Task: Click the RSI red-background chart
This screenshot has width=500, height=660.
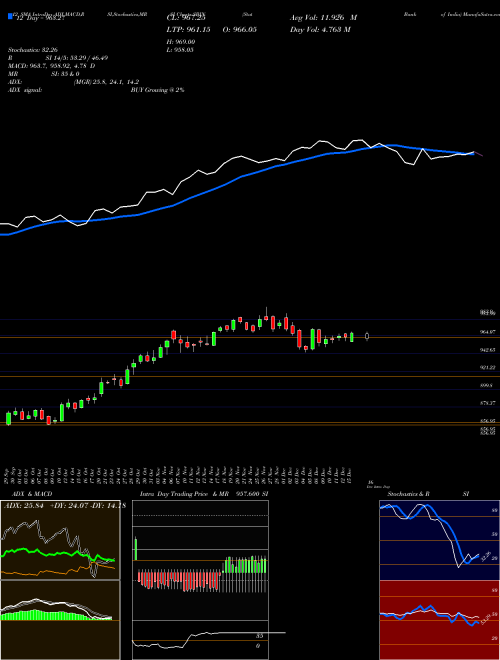Action: (439, 620)
